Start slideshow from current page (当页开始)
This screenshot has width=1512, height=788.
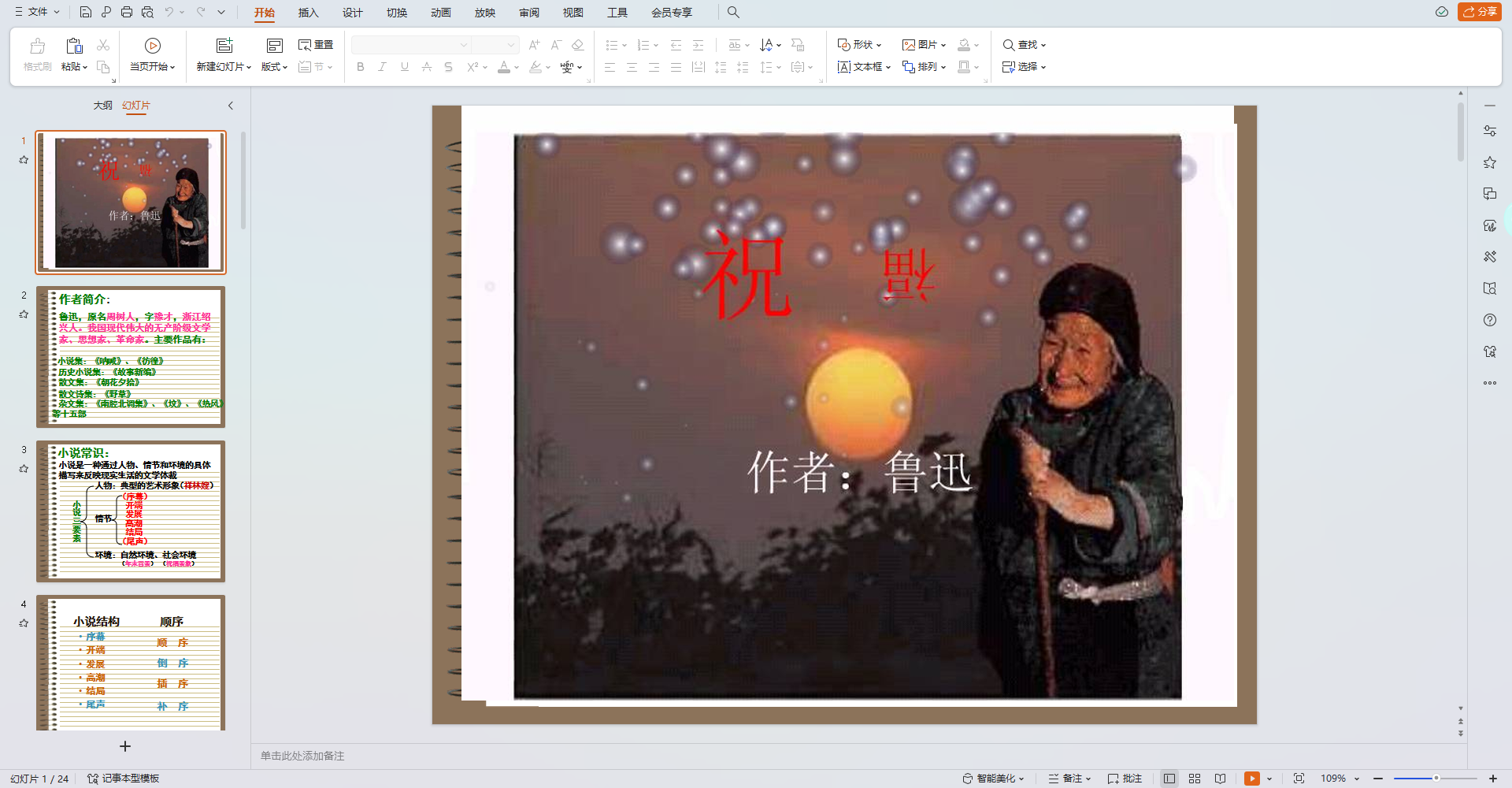(x=153, y=54)
